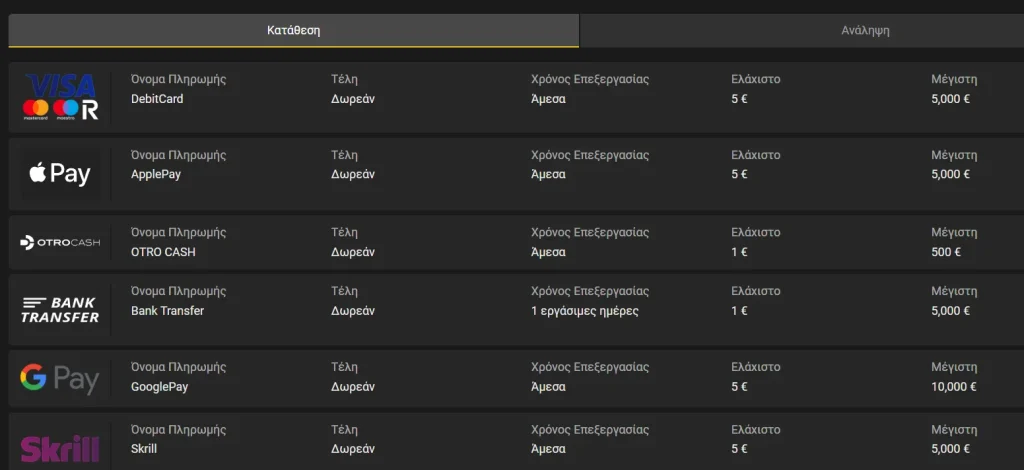Click the 1 € minimum for Bank Transfer
Image resolution: width=1024 pixels, height=470 pixels.
click(x=739, y=311)
